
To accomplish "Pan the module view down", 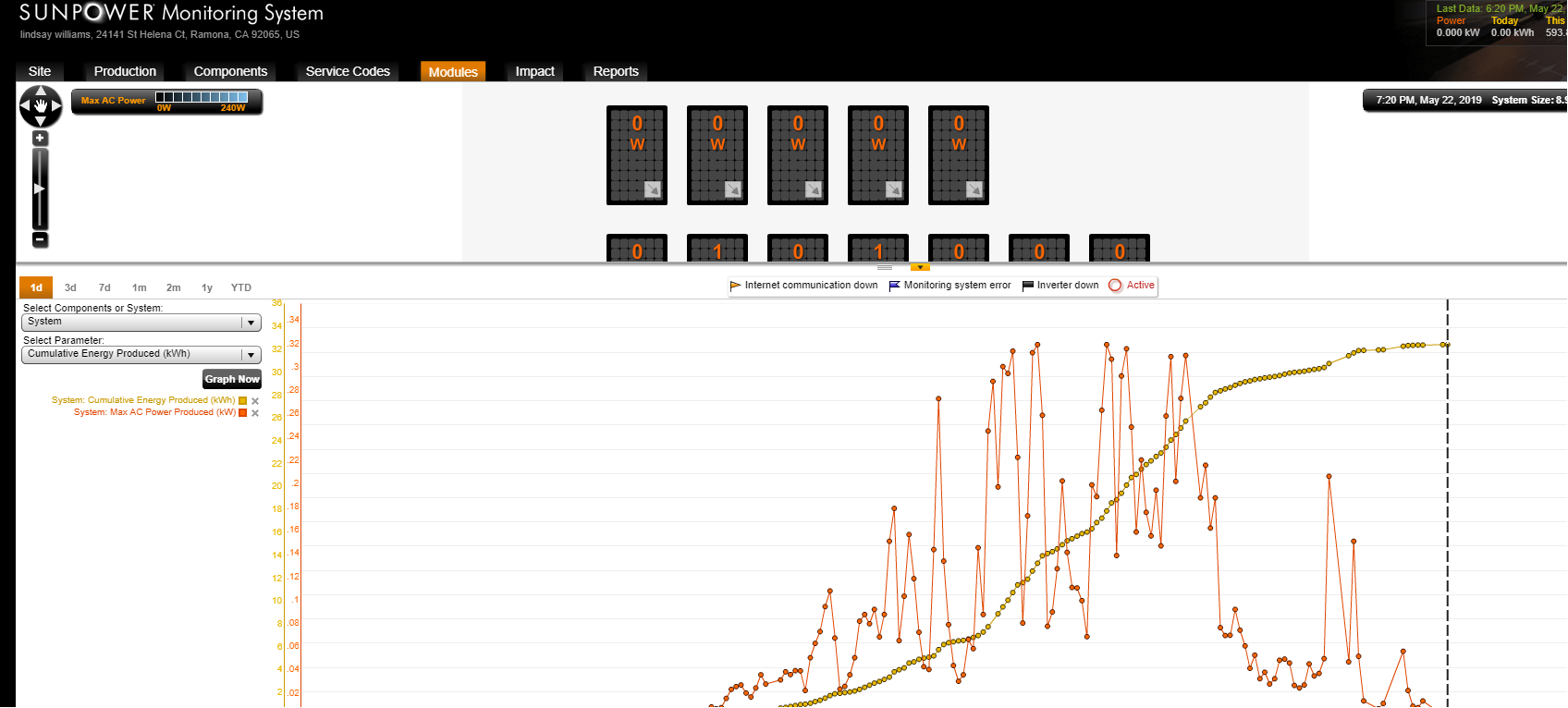I will [x=41, y=121].
